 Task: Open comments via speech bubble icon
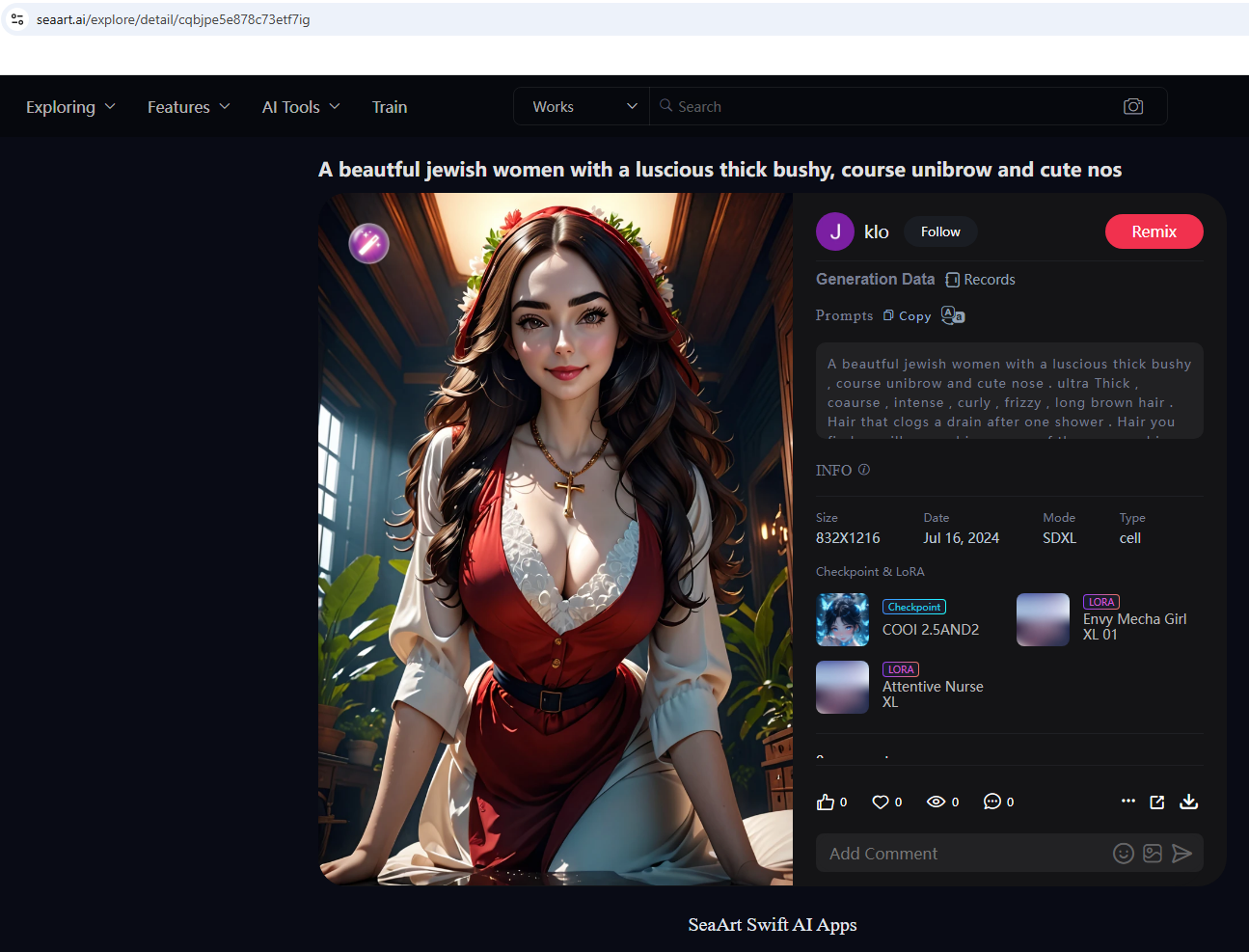click(x=991, y=802)
